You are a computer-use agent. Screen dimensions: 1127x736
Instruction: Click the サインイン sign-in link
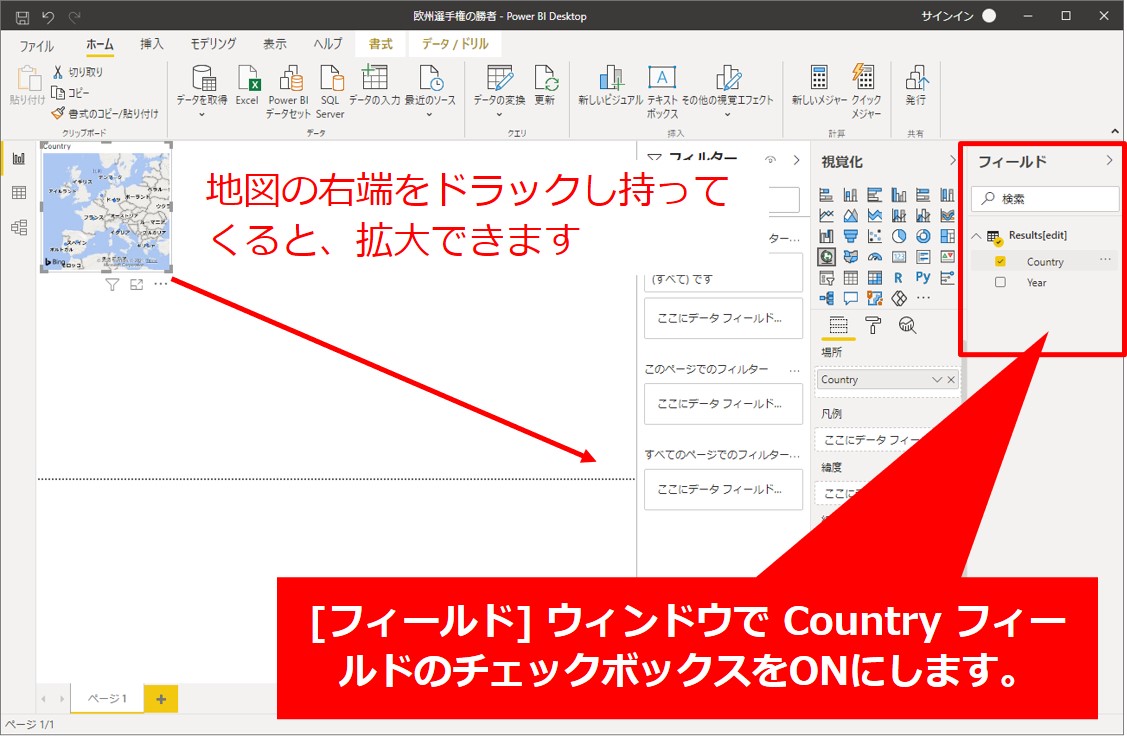945,16
